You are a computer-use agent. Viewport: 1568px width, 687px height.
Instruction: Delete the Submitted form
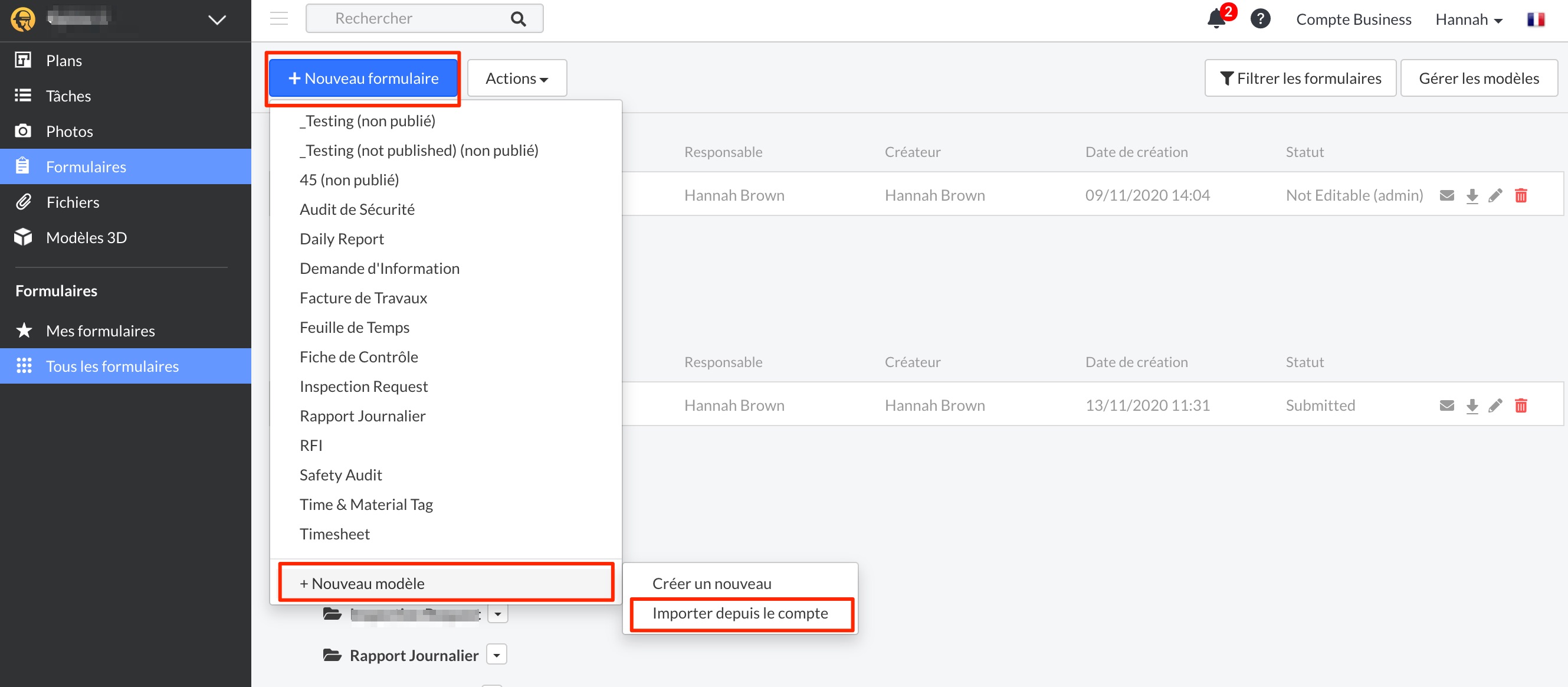coord(1521,405)
